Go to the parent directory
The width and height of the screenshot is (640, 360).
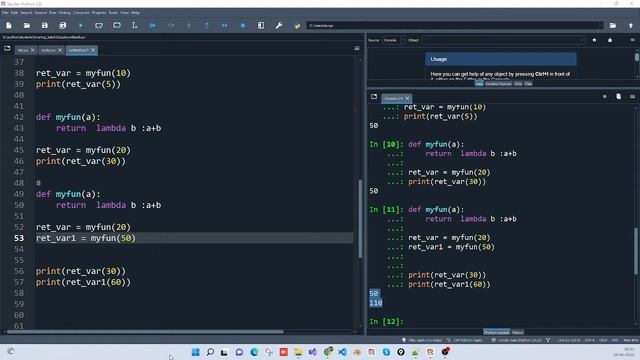pos(631,25)
